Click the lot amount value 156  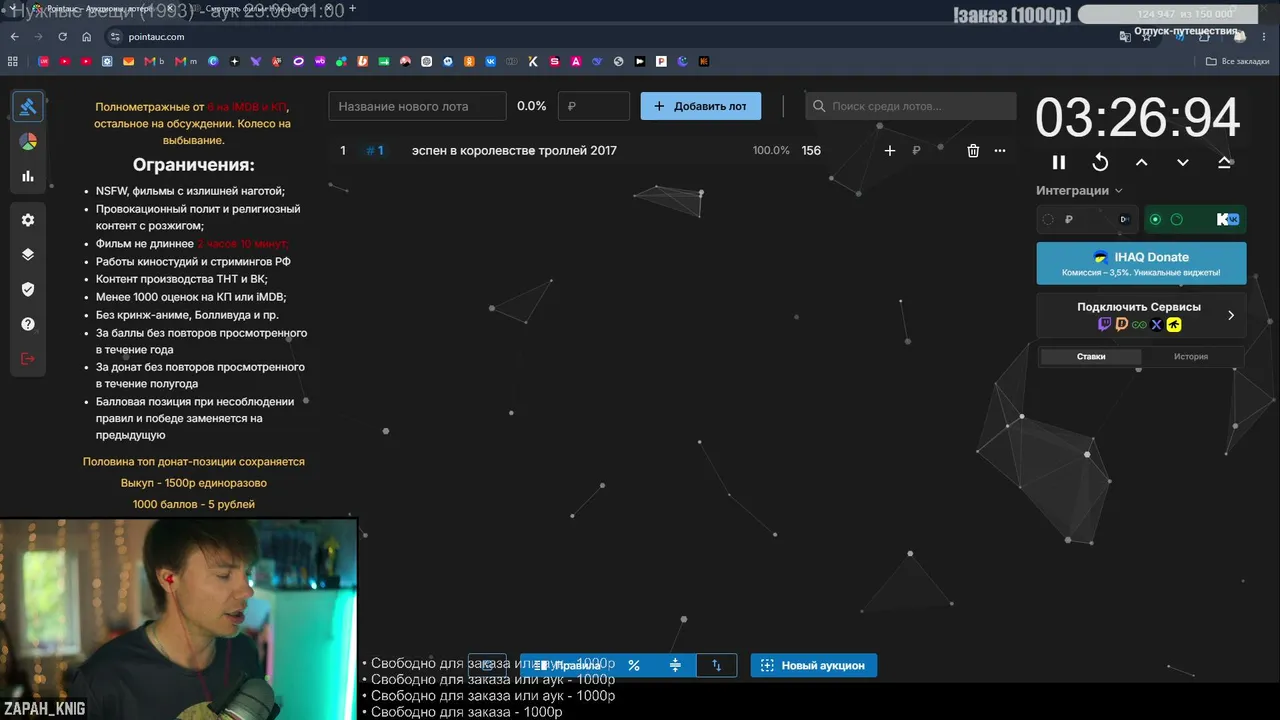coord(811,151)
